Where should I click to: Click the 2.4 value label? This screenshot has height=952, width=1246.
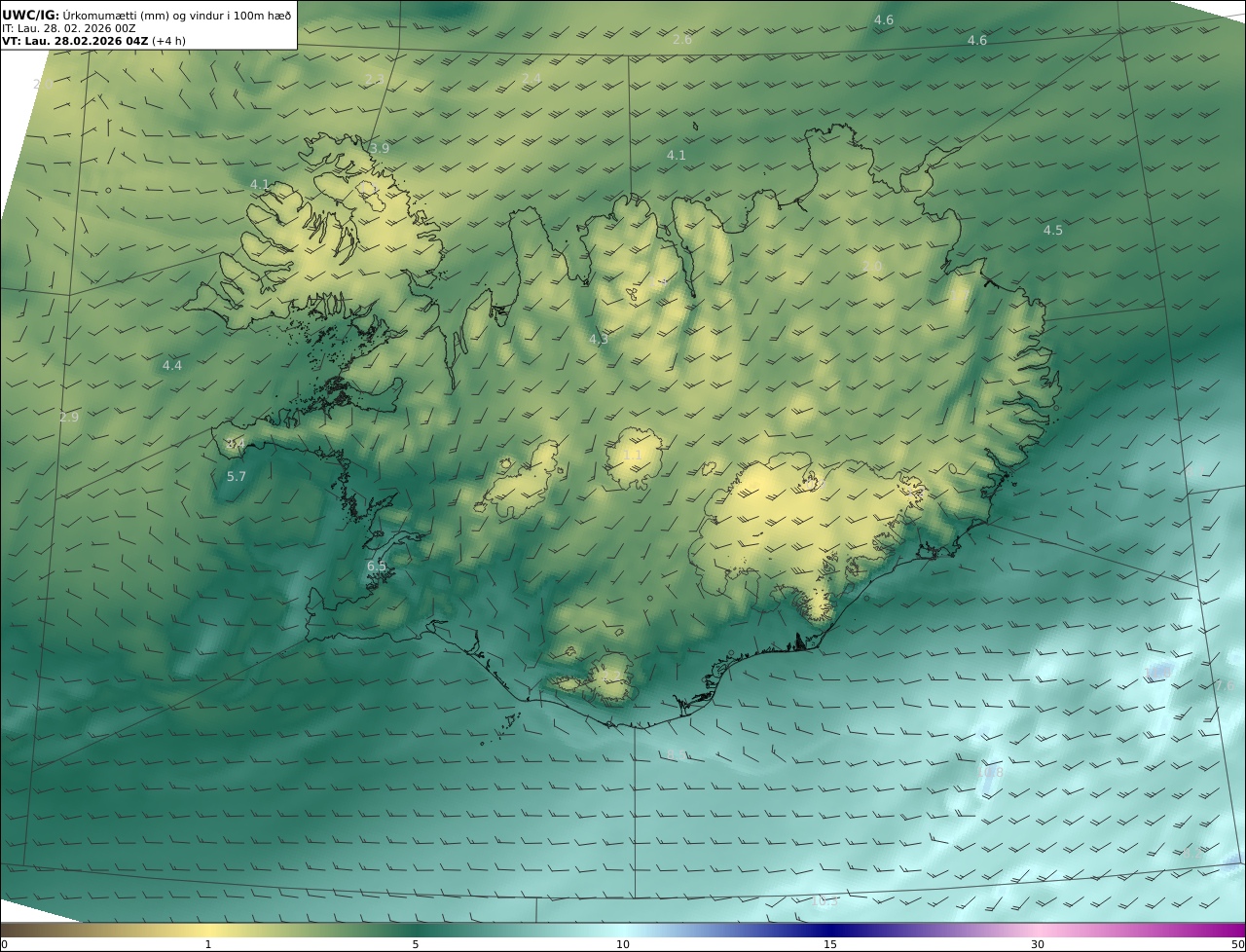click(x=531, y=79)
